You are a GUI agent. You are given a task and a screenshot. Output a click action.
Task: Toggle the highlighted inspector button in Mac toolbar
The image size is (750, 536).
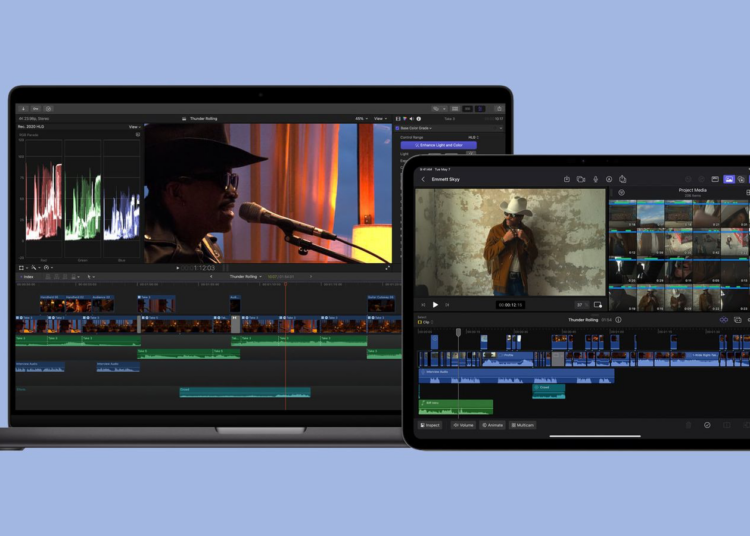click(480, 109)
